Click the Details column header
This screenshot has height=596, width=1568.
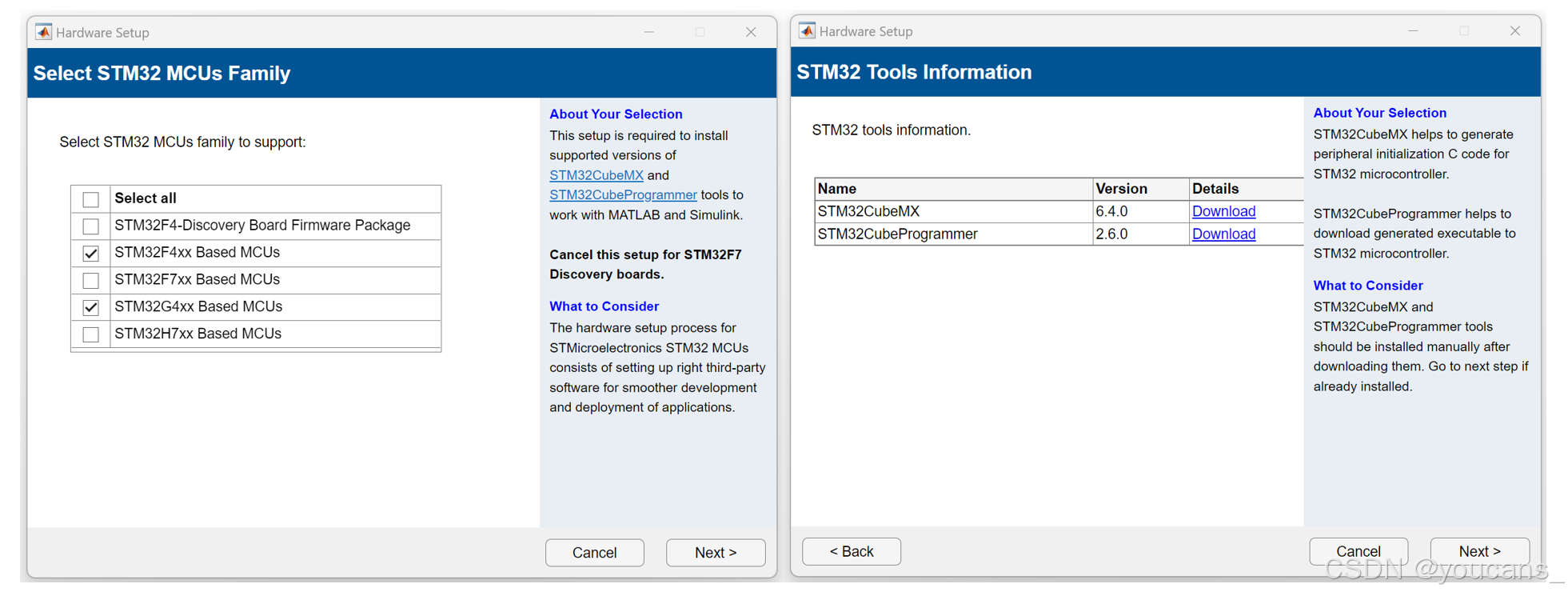tap(1246, 189)
